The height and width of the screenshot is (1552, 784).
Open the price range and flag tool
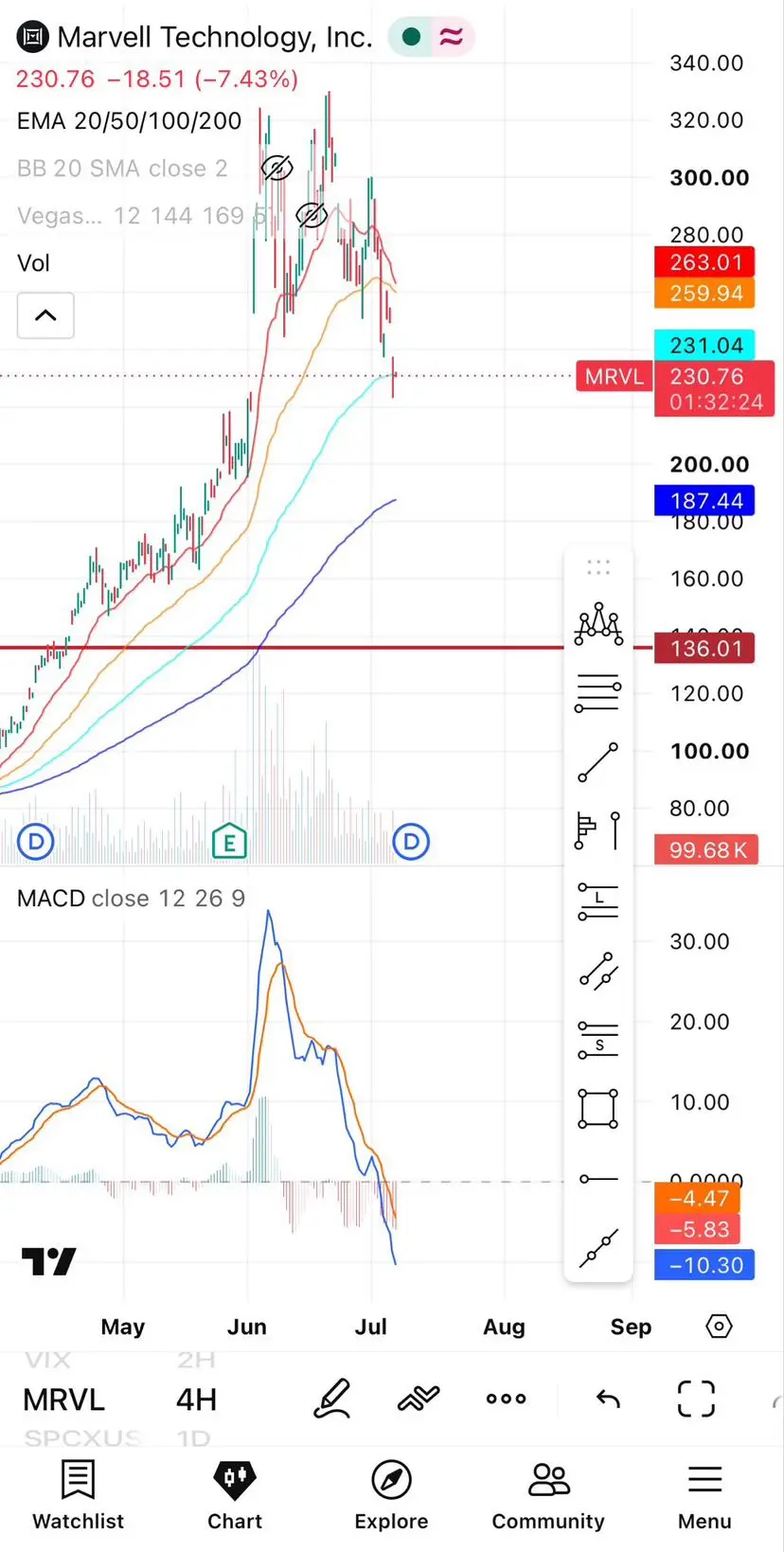598,830
